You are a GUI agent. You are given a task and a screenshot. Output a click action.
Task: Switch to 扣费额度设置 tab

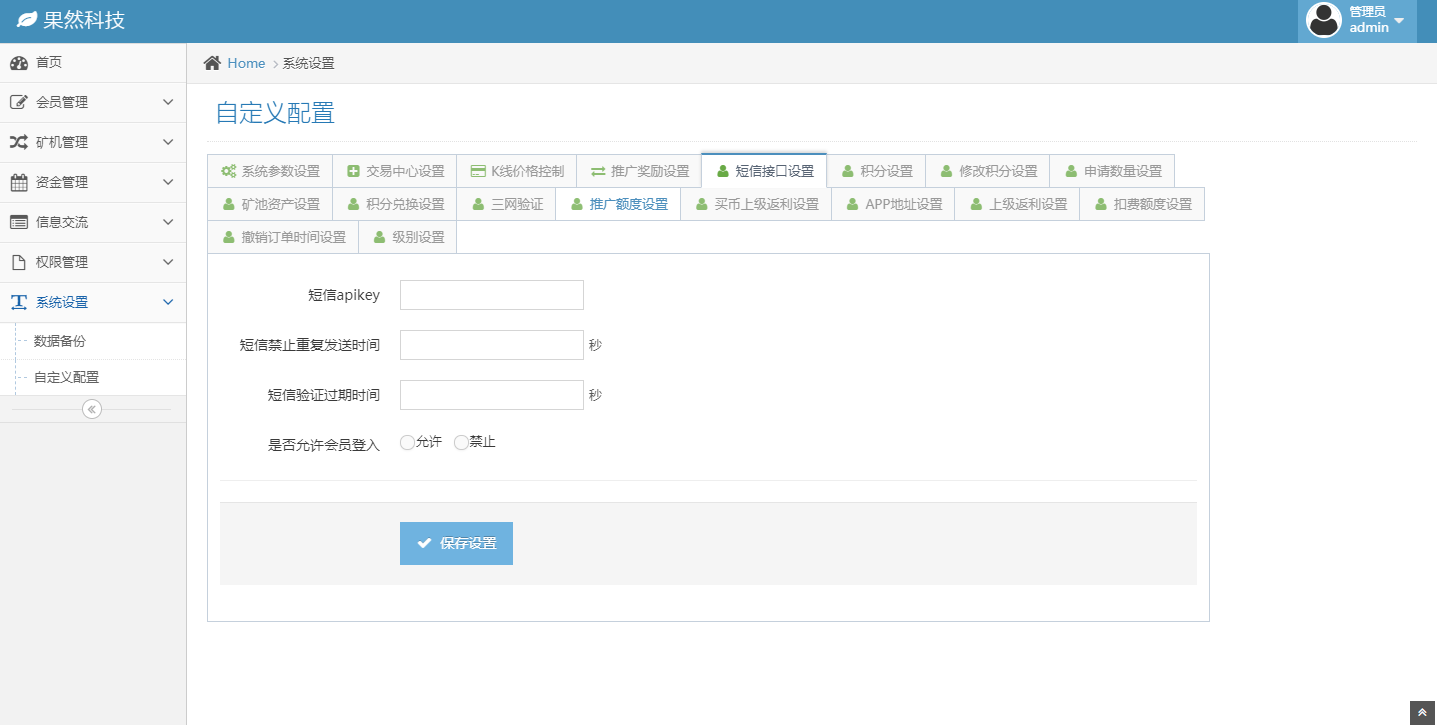(x=1142, y=204)
